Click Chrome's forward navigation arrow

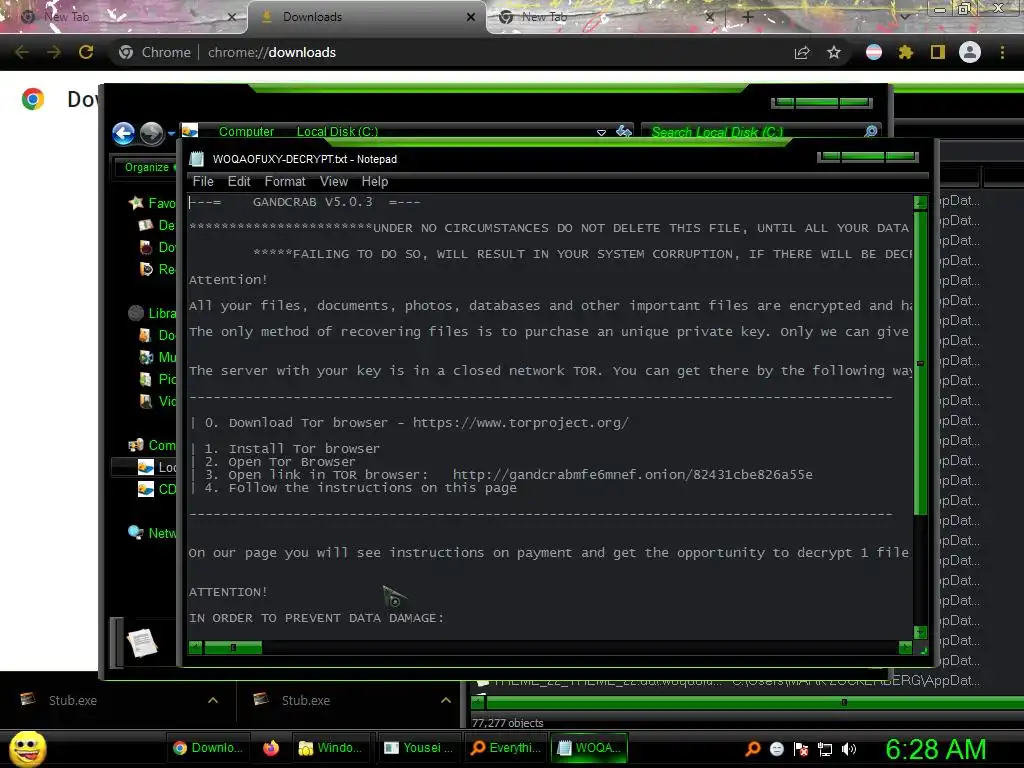(54, 52)
